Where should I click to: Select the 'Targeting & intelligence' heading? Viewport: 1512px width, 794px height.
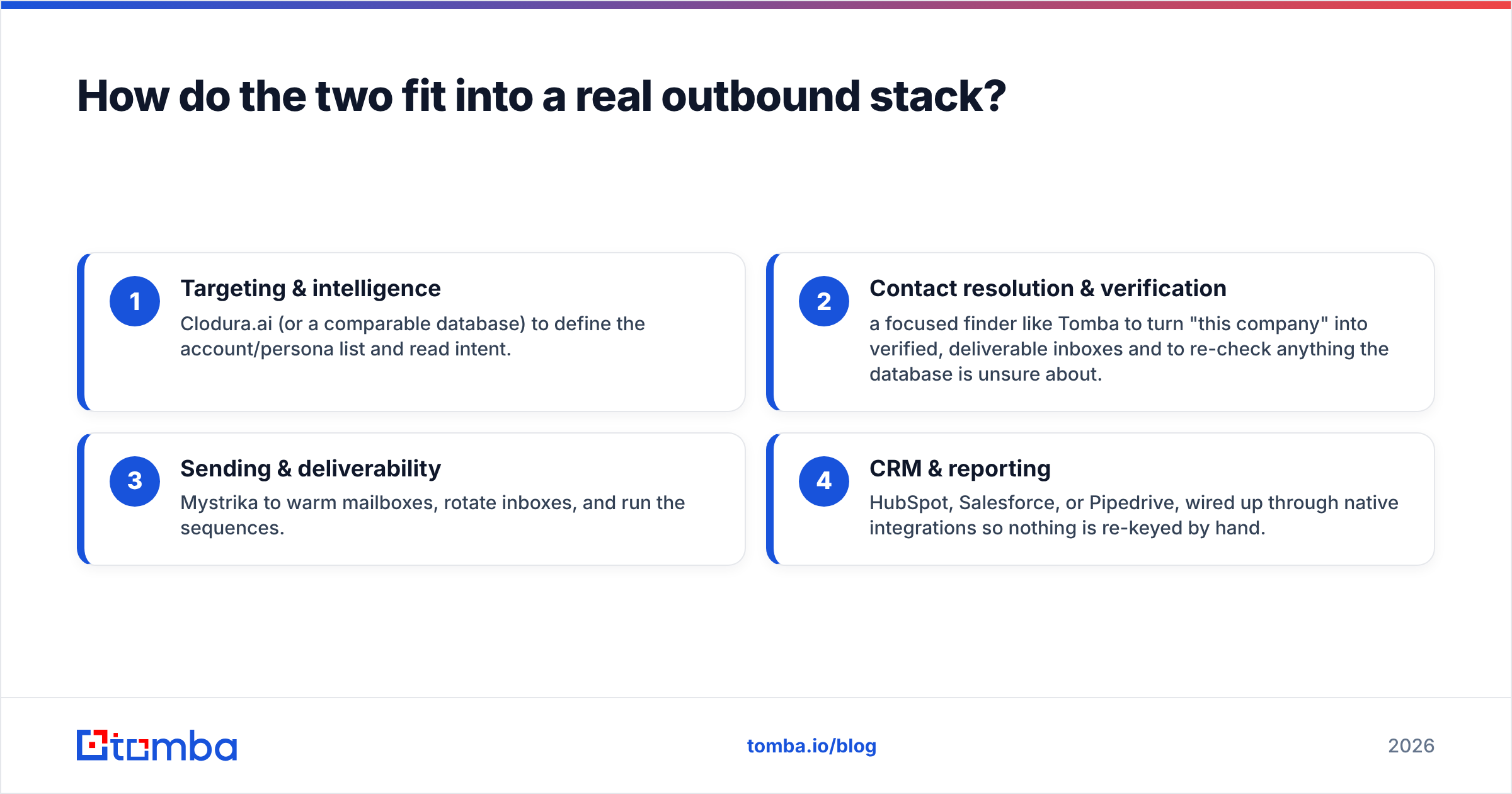[x=311, y=289]
